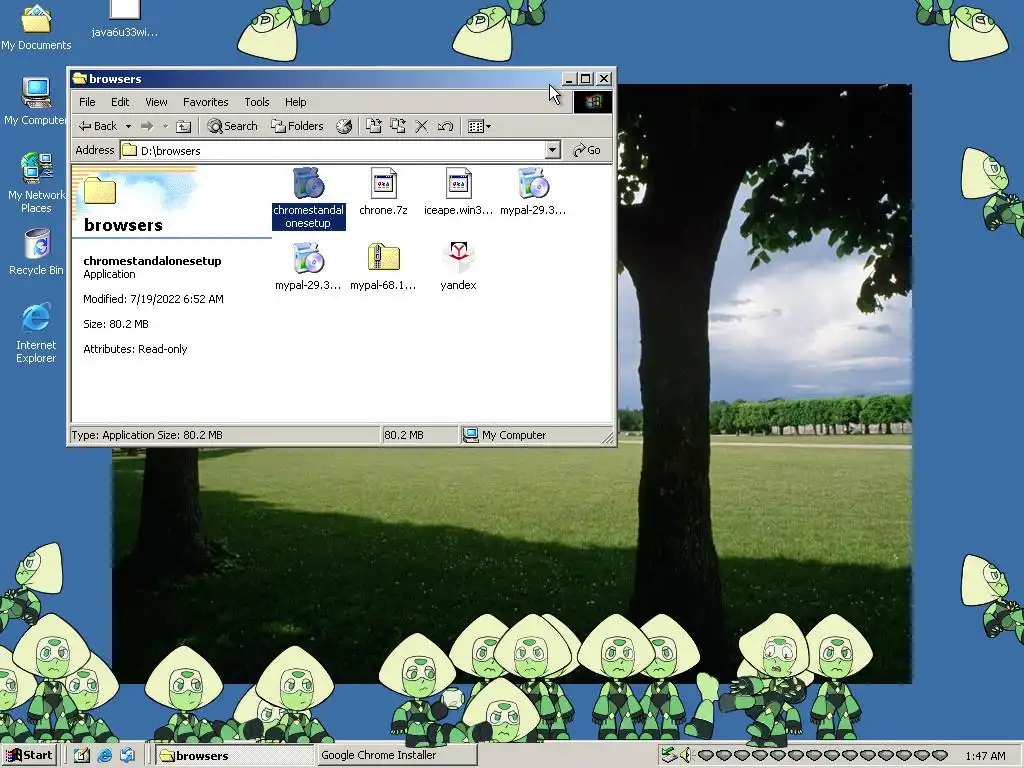Open the Help menu
Viewport: 1024px width, 768px height.
295,102
